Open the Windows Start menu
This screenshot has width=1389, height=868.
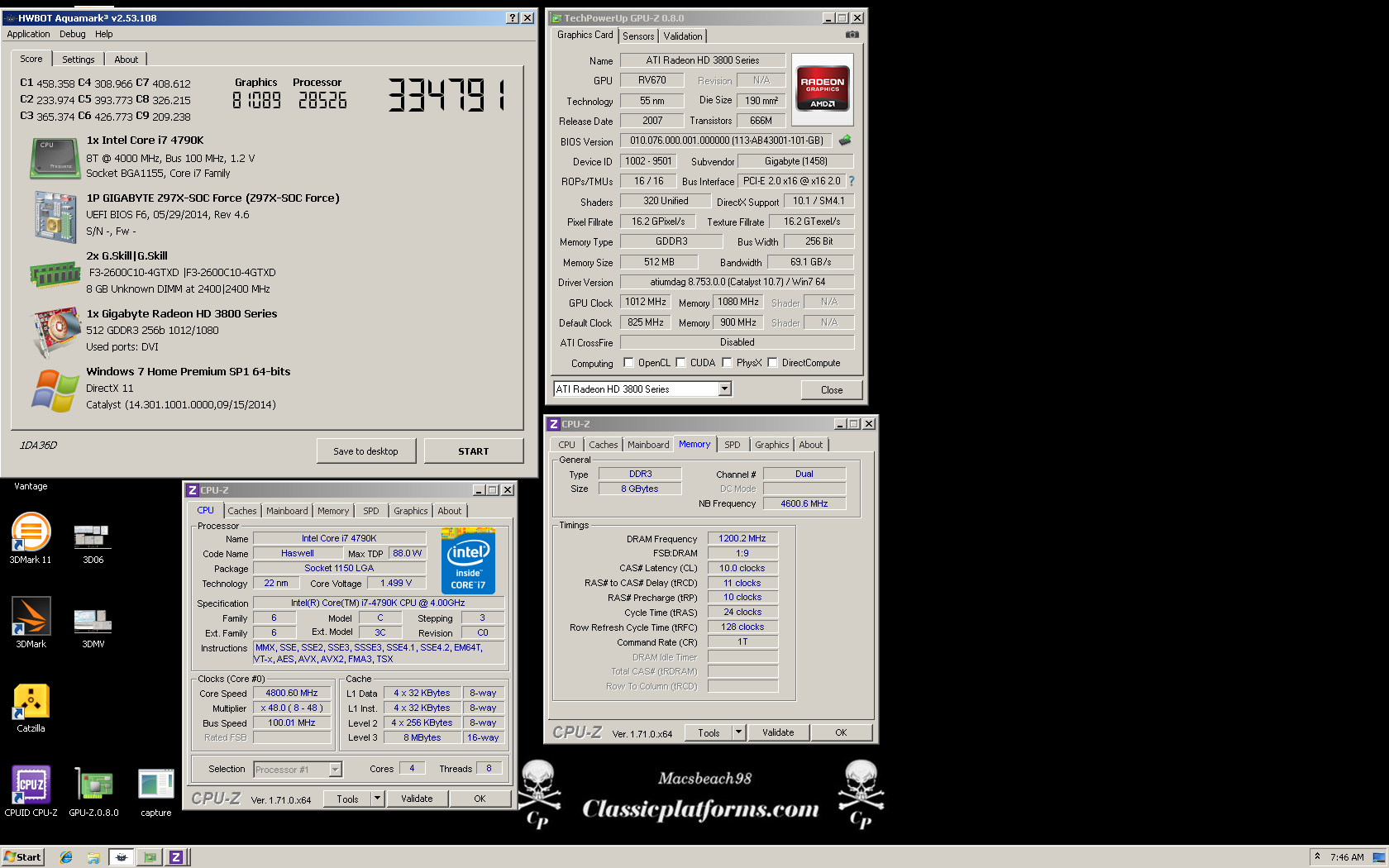point(22,857)
